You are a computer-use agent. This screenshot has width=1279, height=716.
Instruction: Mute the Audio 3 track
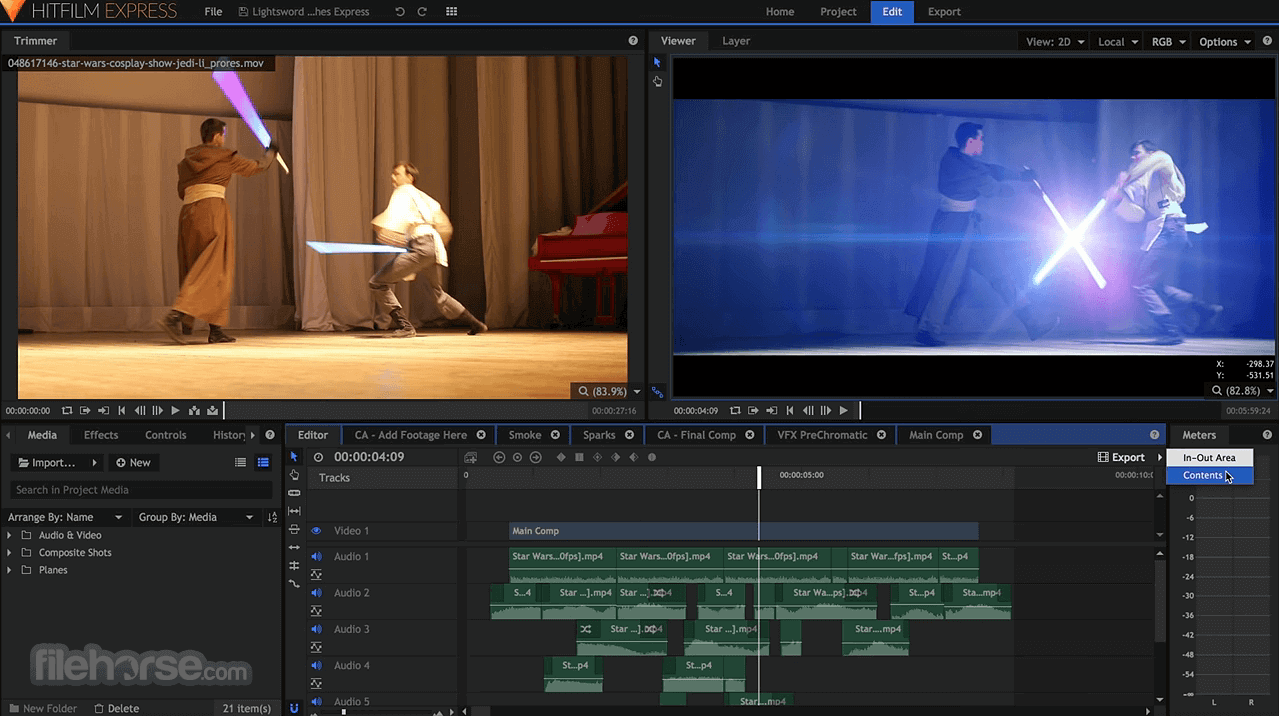(x=316, y=629)
